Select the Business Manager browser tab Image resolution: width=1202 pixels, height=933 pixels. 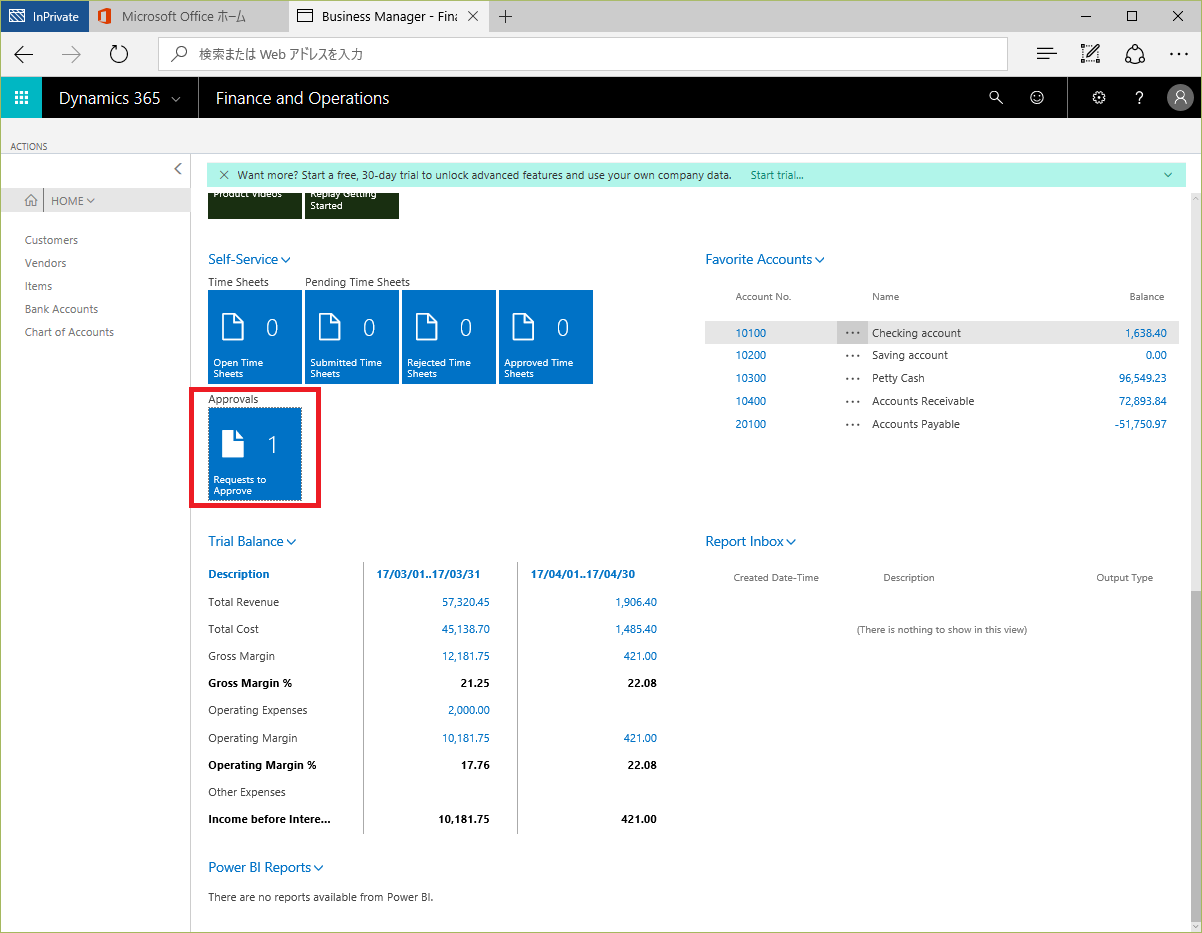point(388,16)
